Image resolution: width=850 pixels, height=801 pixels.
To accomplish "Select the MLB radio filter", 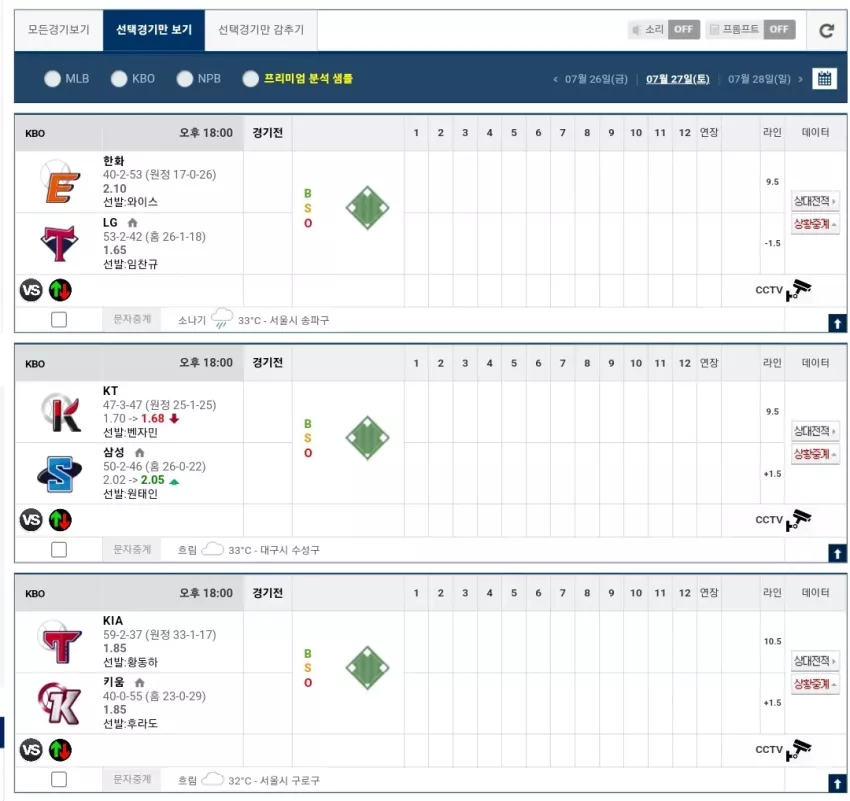I will click(53, 79).
